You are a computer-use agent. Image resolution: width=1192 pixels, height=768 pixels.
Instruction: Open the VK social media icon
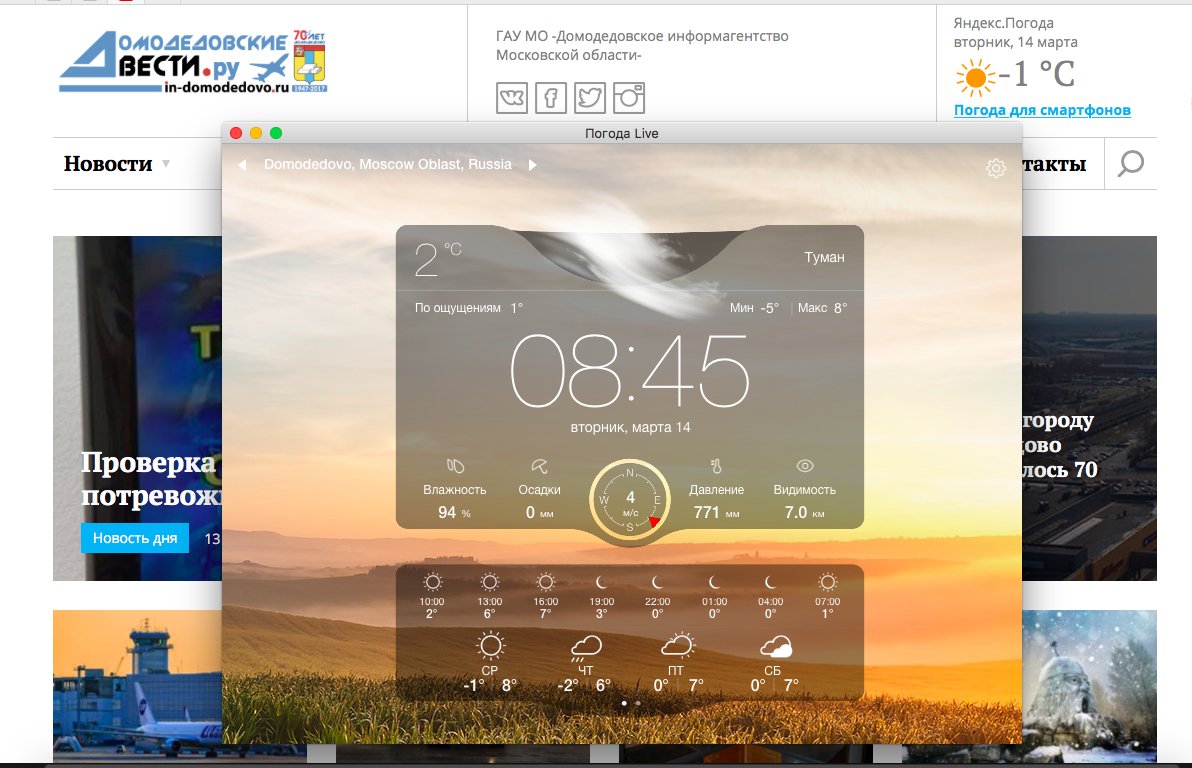tap(512, 98)
